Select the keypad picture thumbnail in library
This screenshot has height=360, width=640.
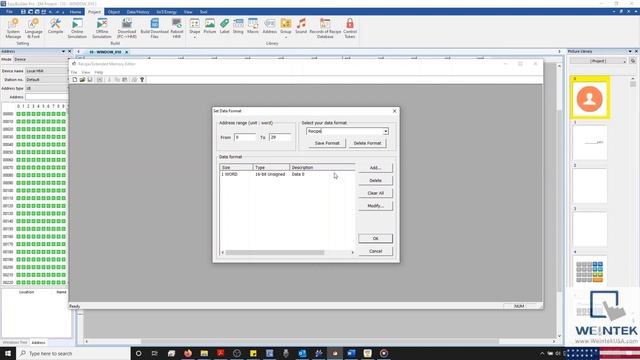(x=590, y=272)
